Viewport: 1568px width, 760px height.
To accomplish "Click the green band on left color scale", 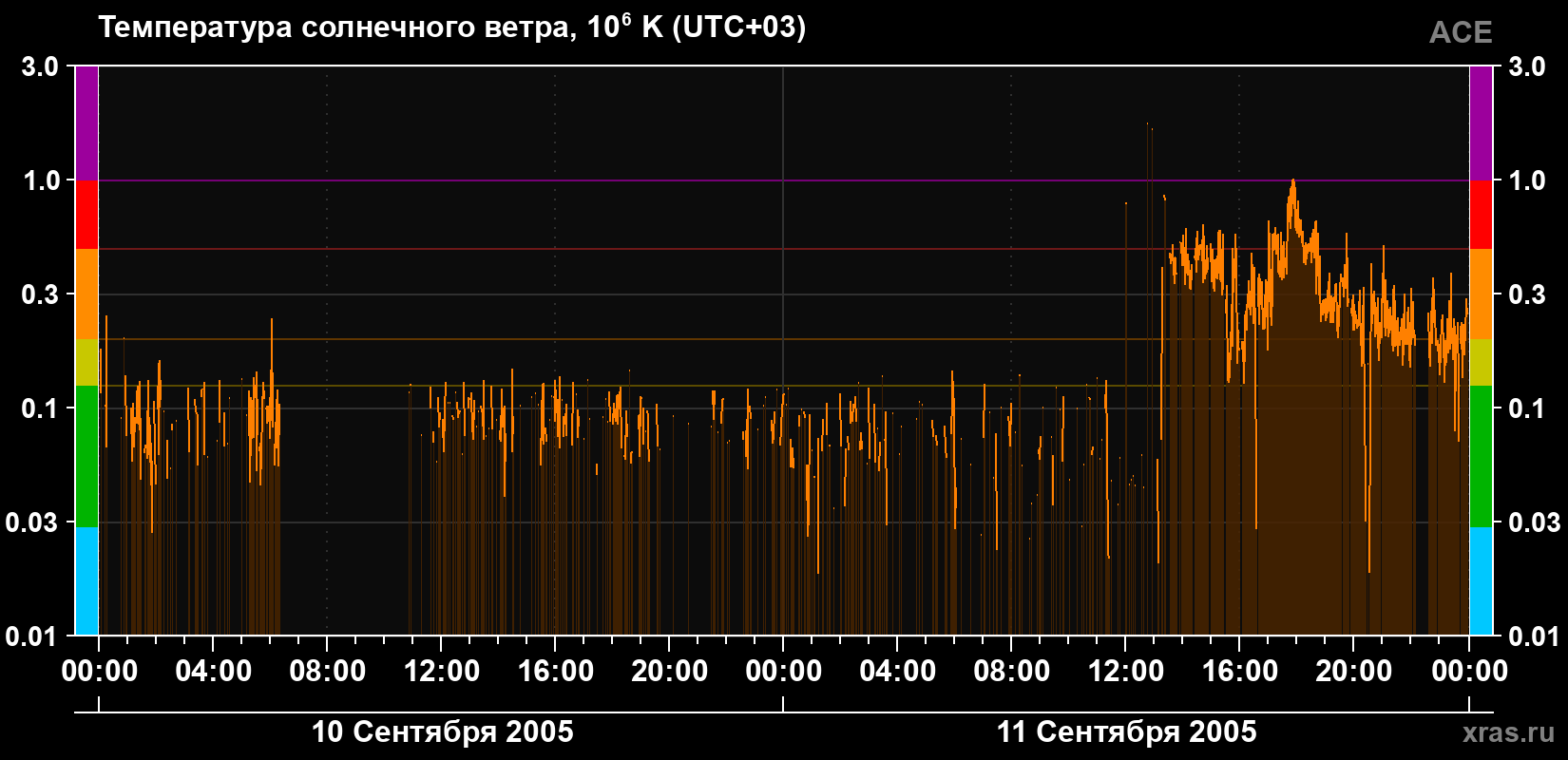I will pos(86,456).
